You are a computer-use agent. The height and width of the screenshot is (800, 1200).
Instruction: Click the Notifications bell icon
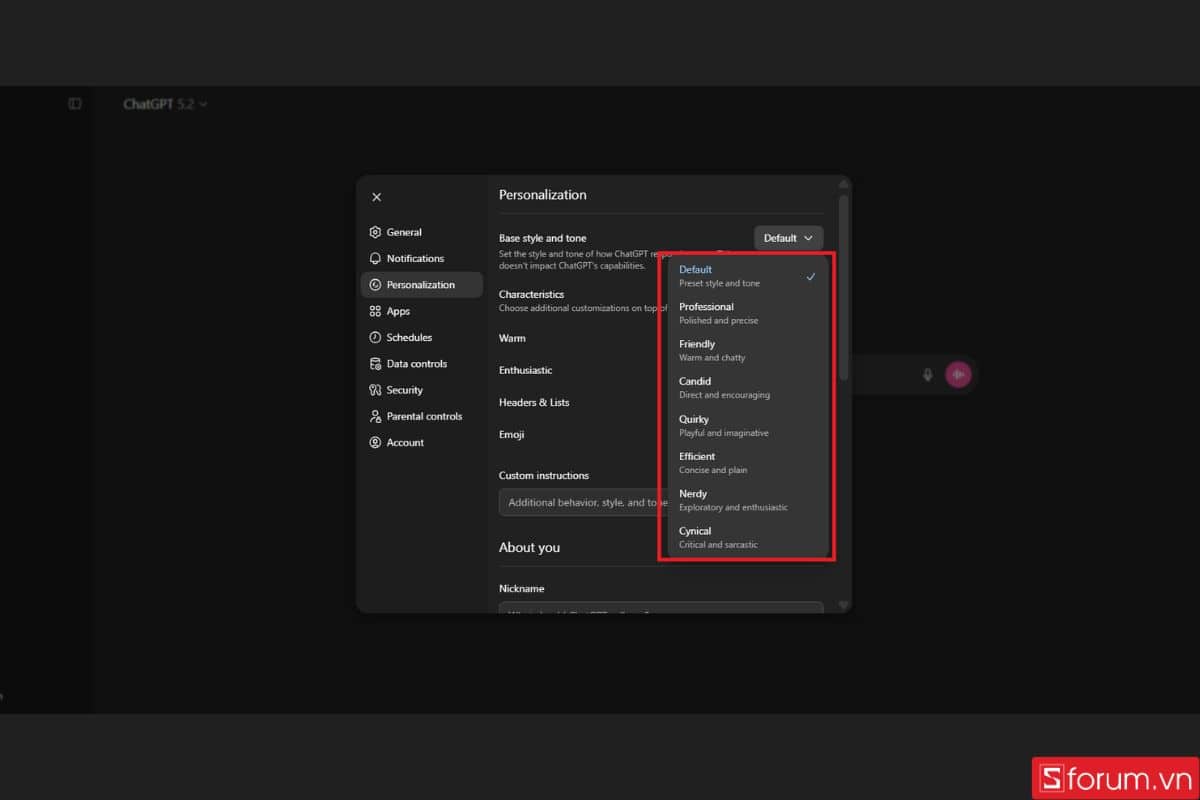click(375, 258)
